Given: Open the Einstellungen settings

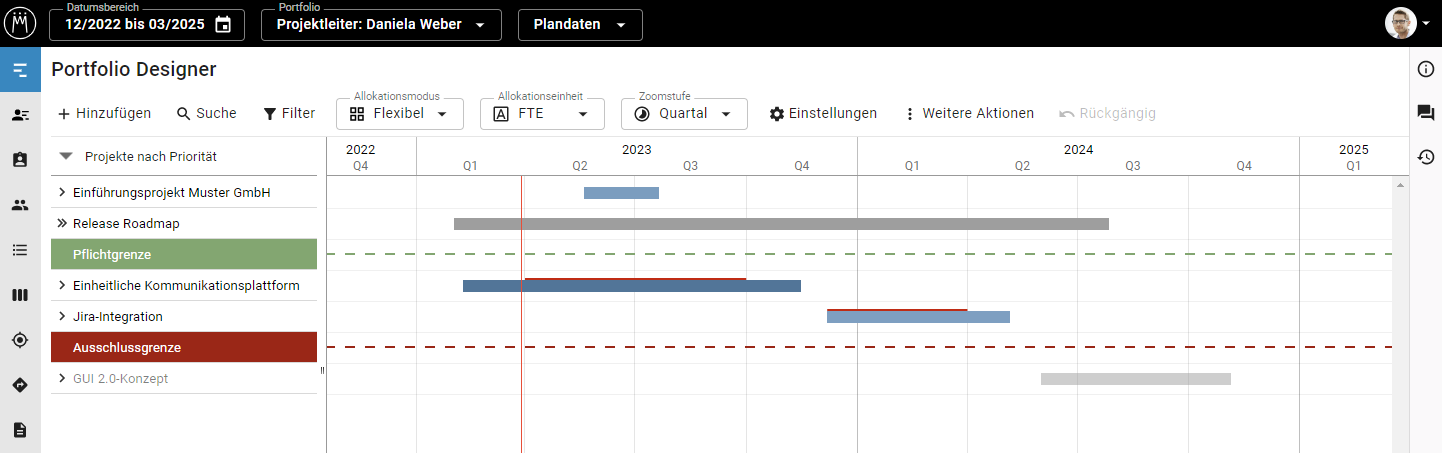Looking at the screenshot, I should click(823, 114).
